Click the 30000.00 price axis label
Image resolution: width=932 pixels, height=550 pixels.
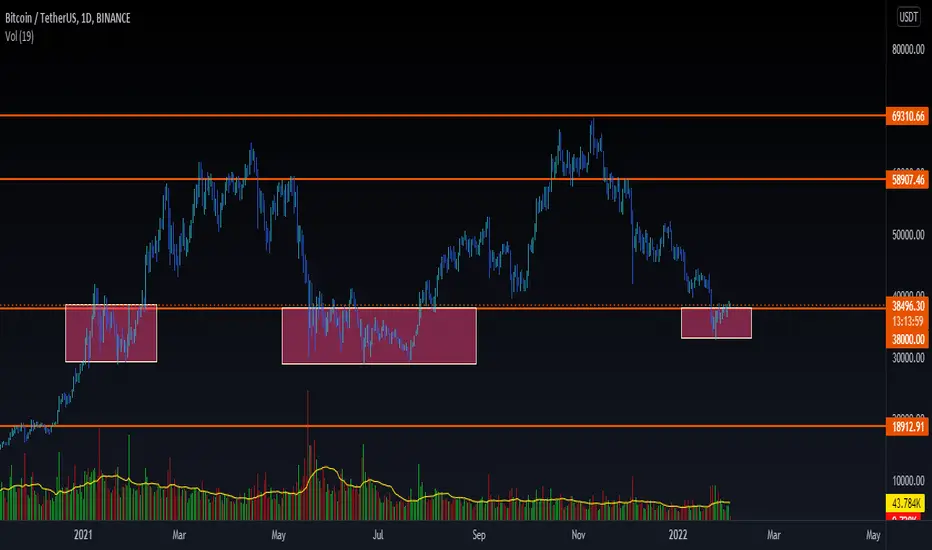click(908, 358)
